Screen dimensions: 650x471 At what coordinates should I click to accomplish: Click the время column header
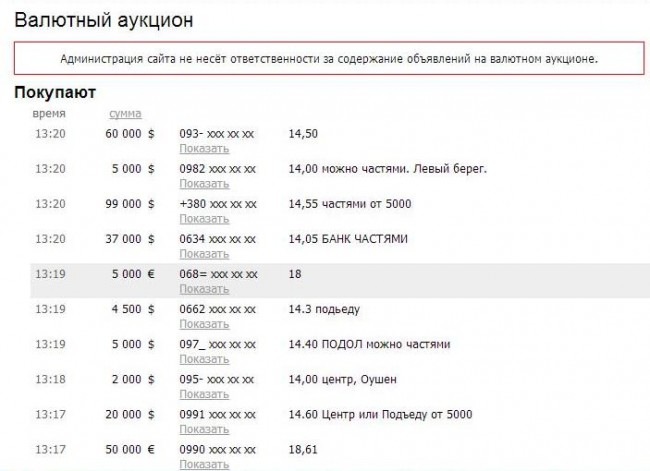pyautogui.click(x=49, y=114)
